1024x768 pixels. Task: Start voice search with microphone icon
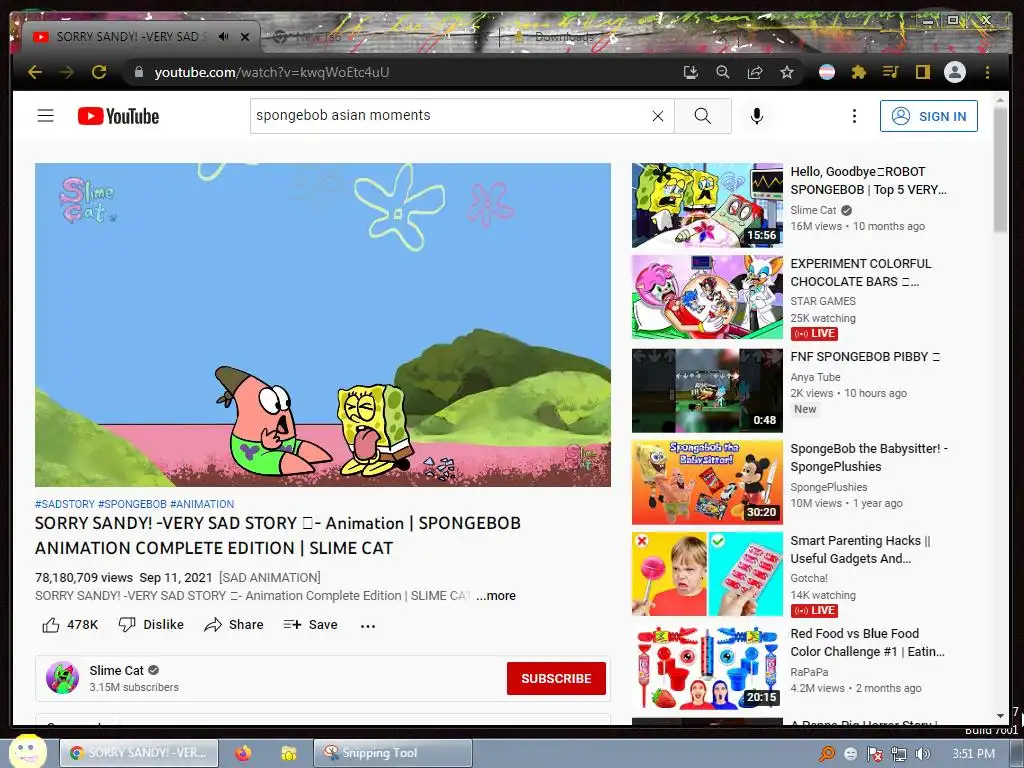coord(756,116)
